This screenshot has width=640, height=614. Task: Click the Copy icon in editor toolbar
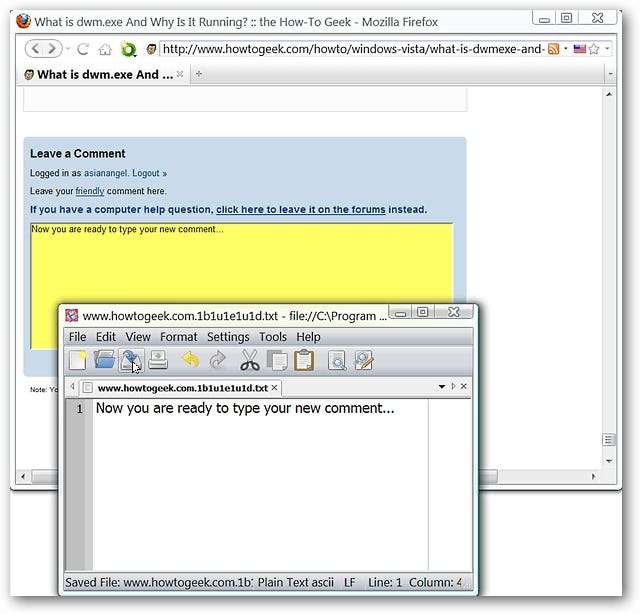277,360
